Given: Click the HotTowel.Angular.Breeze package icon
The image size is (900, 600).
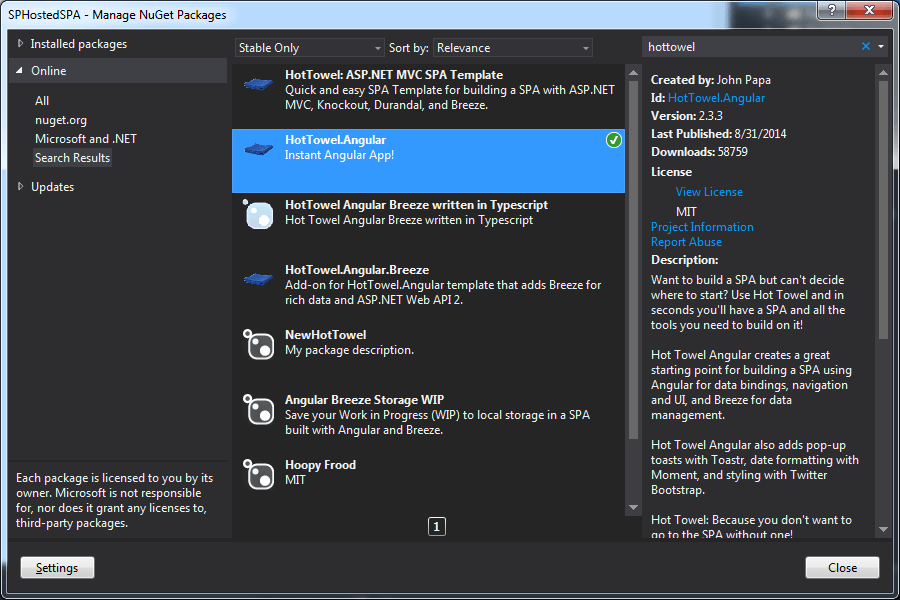Looking at the screenshot, I should tap(258, 280).
